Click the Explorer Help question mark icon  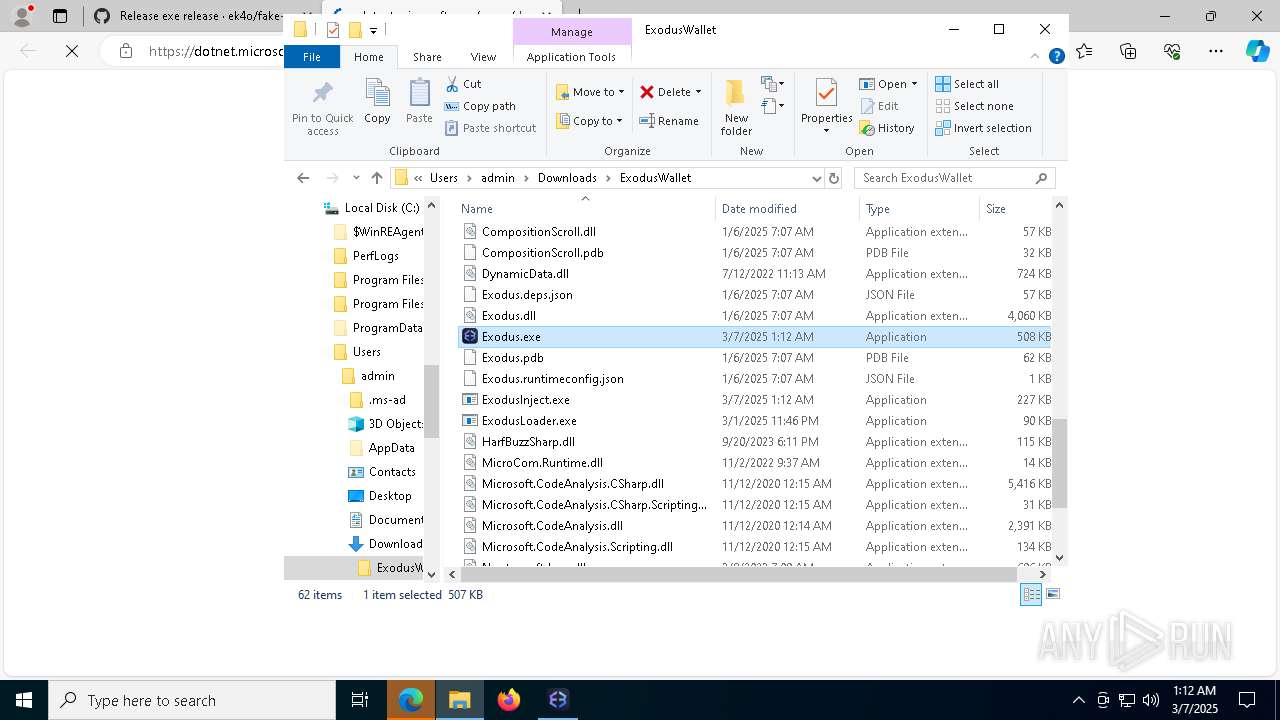[x=1056, y=57]
